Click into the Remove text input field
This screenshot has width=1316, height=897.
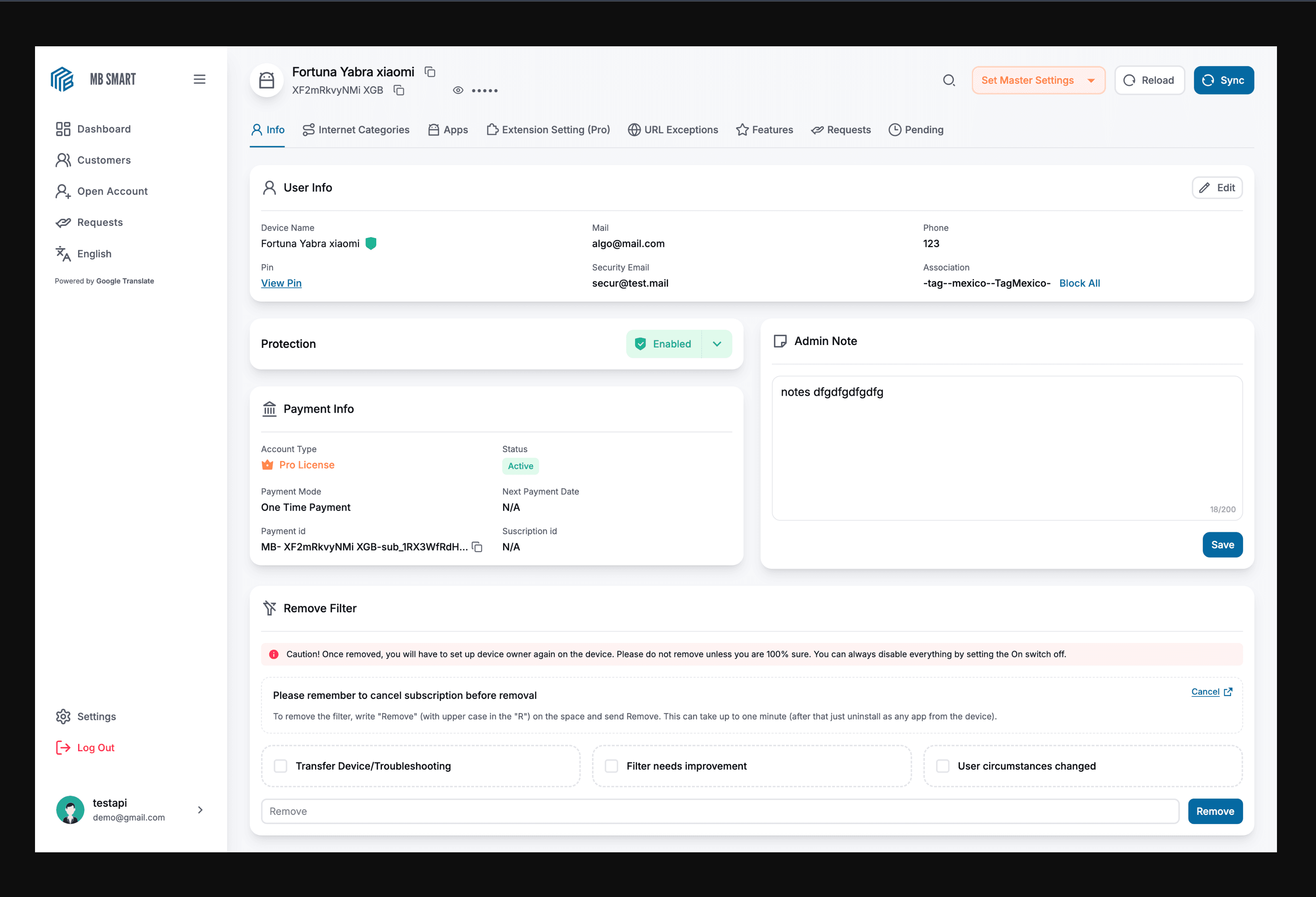click(x=719, y=811)
